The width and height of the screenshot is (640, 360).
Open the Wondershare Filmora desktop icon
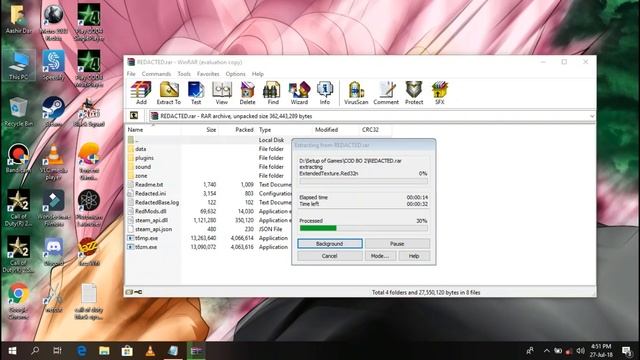click(x=53, y=208)
